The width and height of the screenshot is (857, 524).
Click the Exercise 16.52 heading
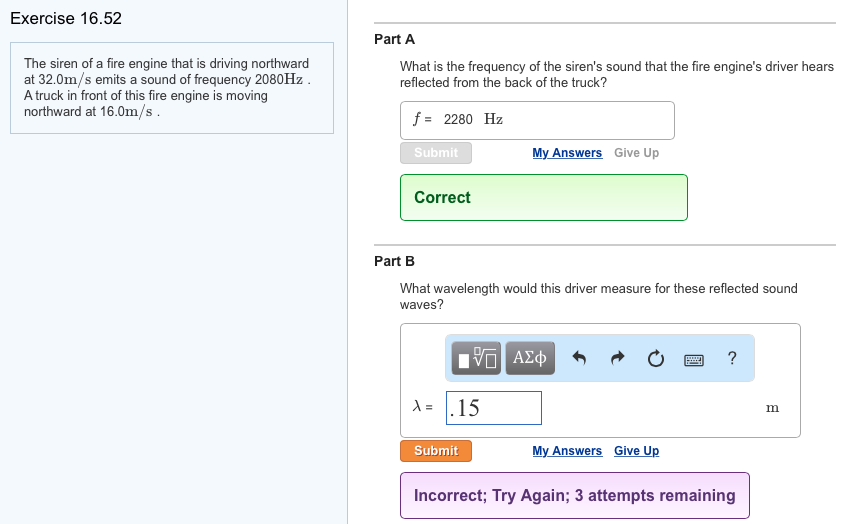(x=66, y=19)
